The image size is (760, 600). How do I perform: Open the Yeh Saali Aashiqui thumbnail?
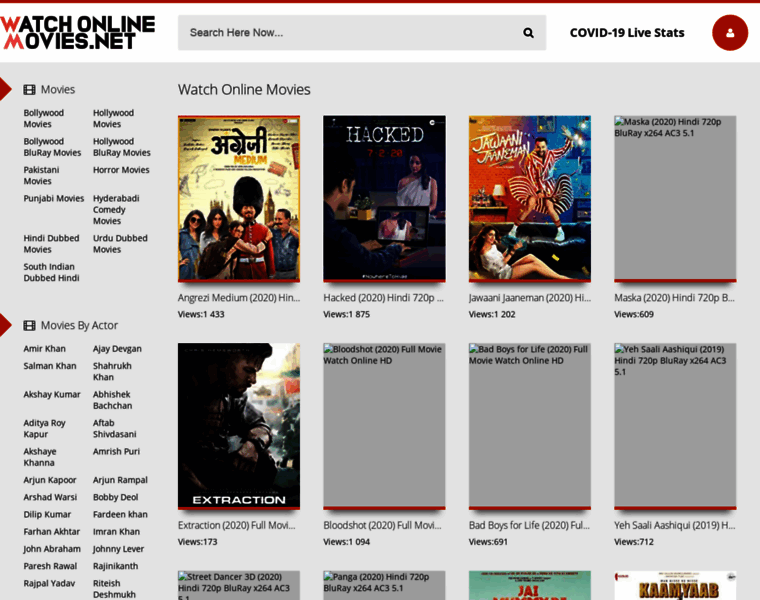pyautogui.click(x=675, y=426)
